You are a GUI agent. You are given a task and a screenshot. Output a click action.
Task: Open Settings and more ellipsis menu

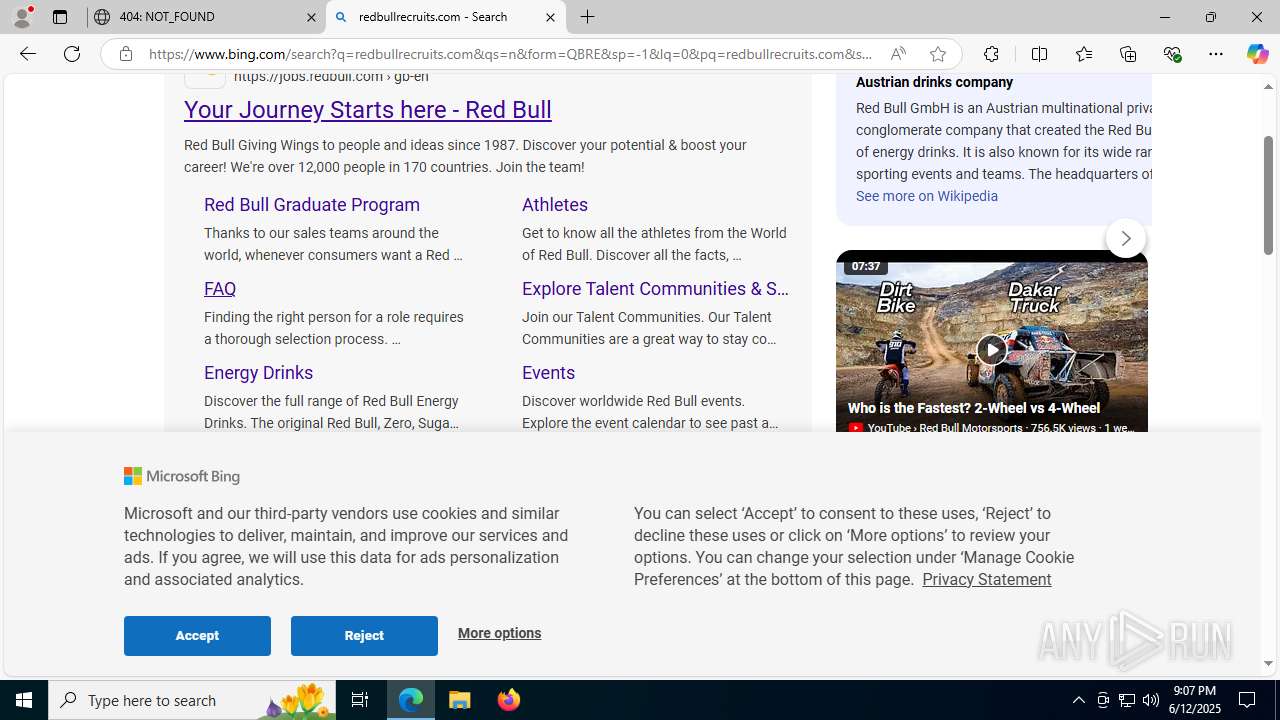click(x=1216, y=54)
